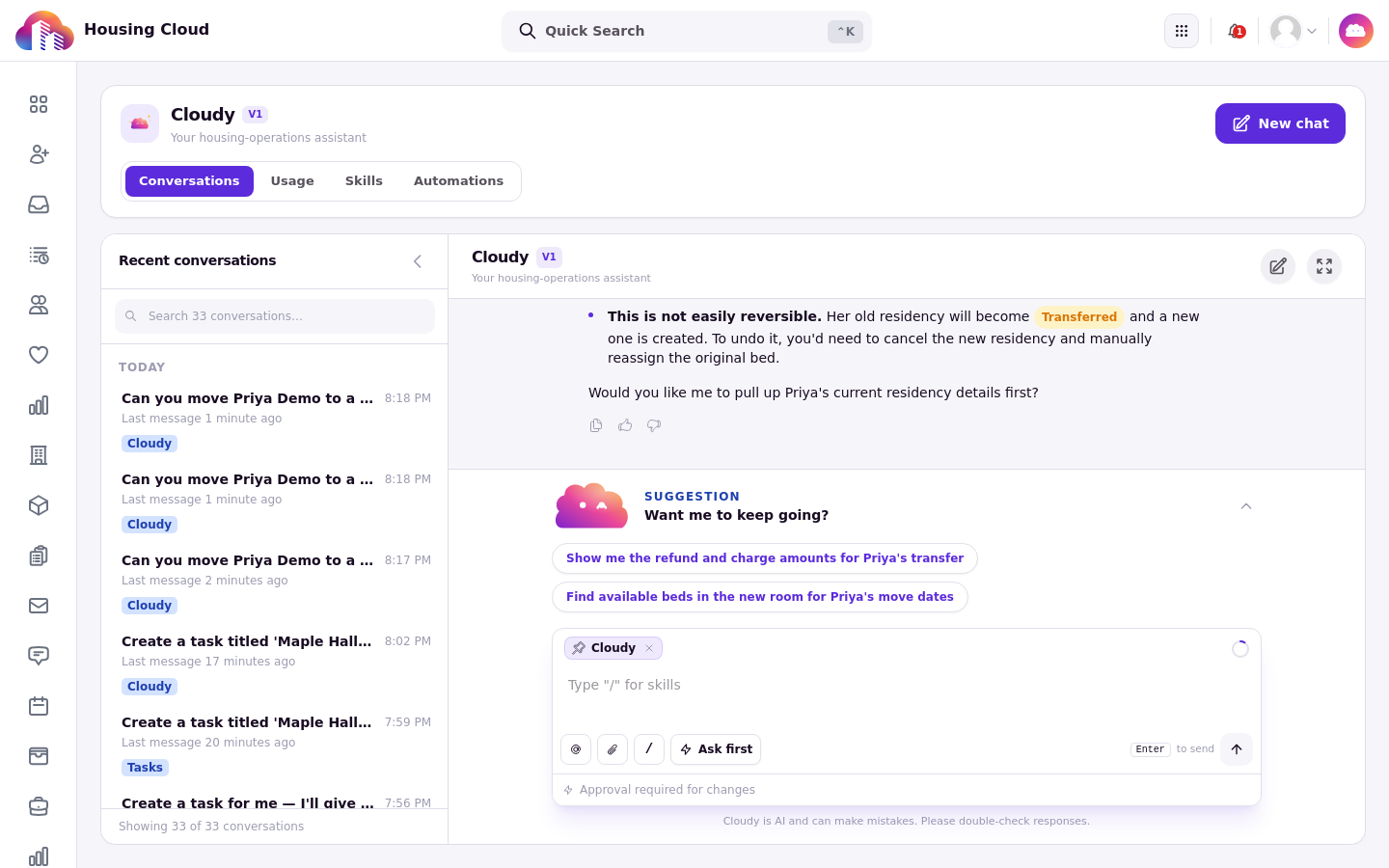1389x868 pixels.
Task: Click the copy response icon
Action: coord(596,425)
